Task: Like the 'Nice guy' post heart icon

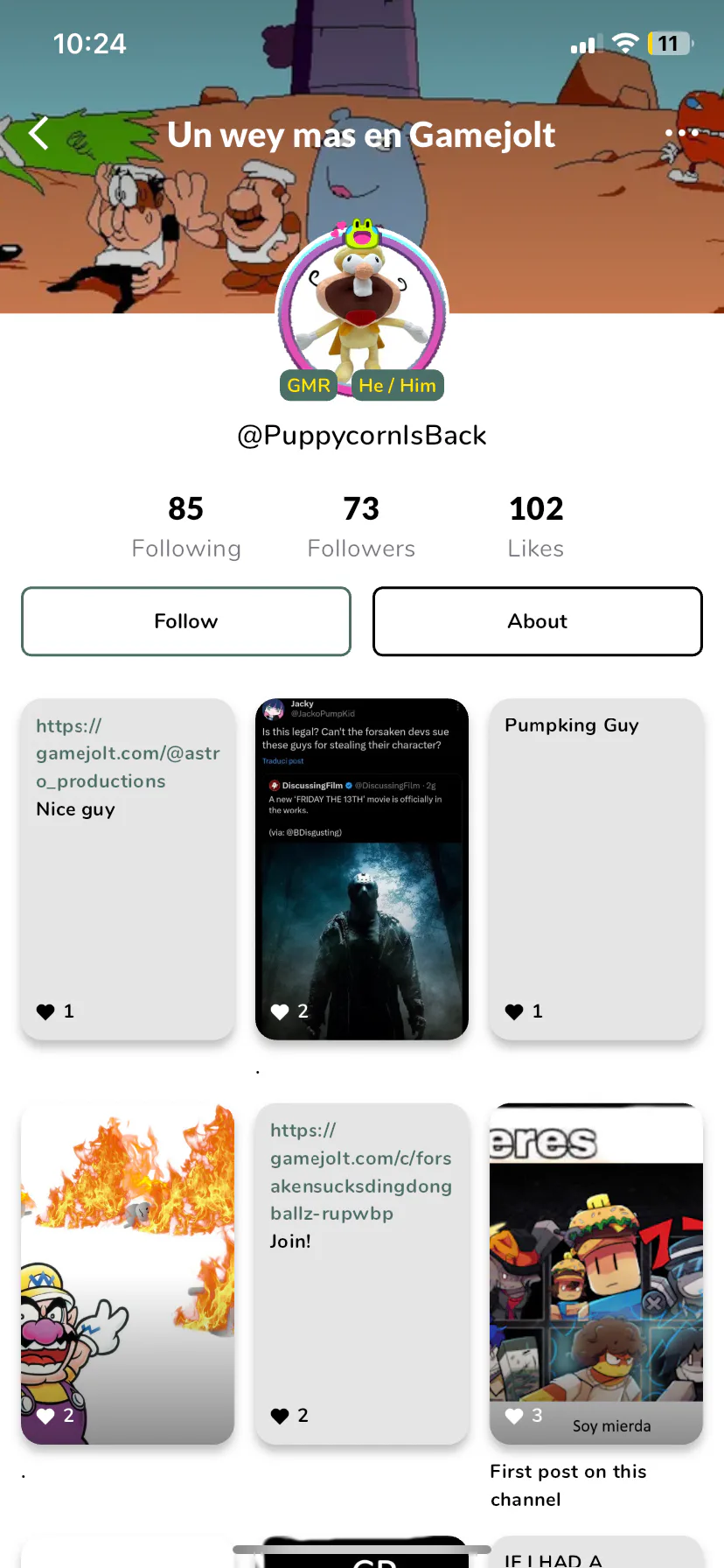Action: (x=45, y=1011)
